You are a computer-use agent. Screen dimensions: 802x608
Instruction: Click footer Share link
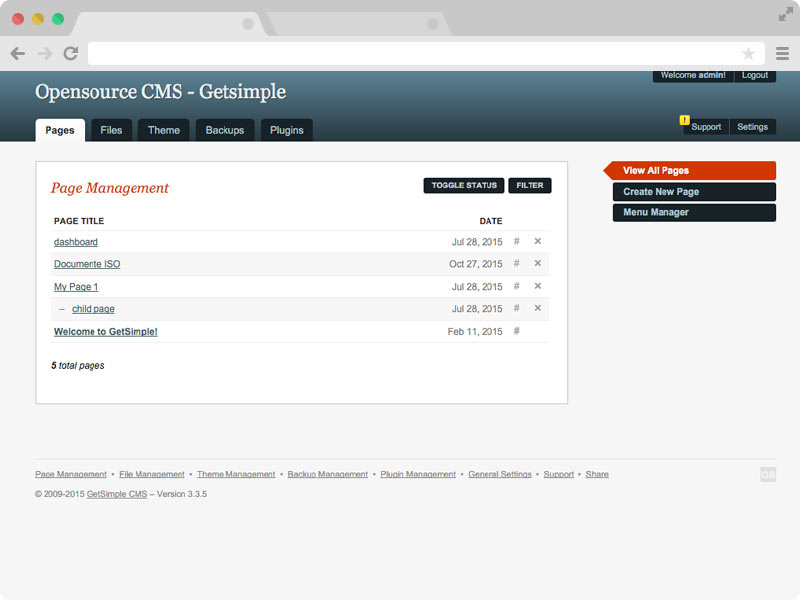tap(597, 475)
